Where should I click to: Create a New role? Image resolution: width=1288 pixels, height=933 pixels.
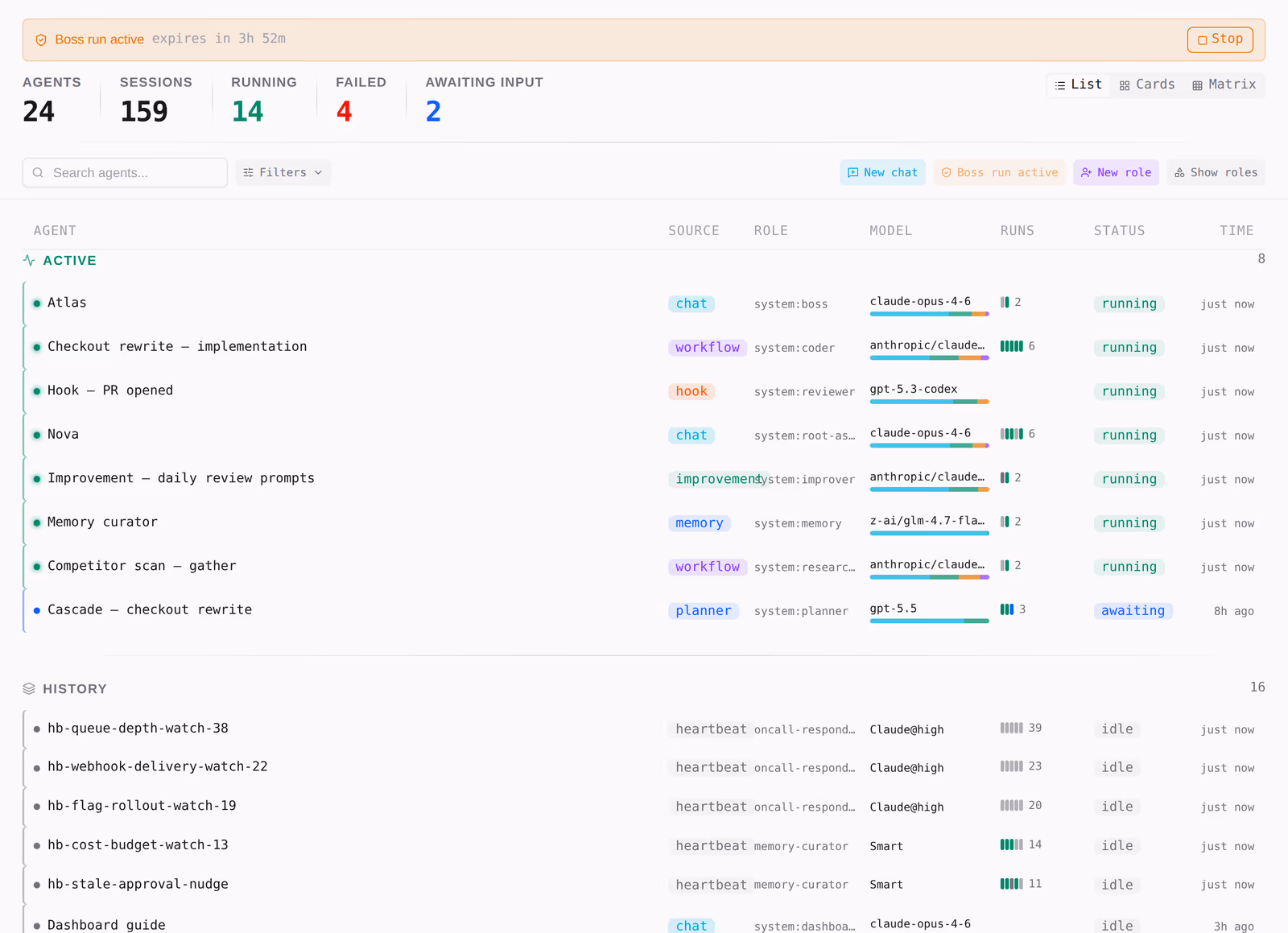(1116, 172)
